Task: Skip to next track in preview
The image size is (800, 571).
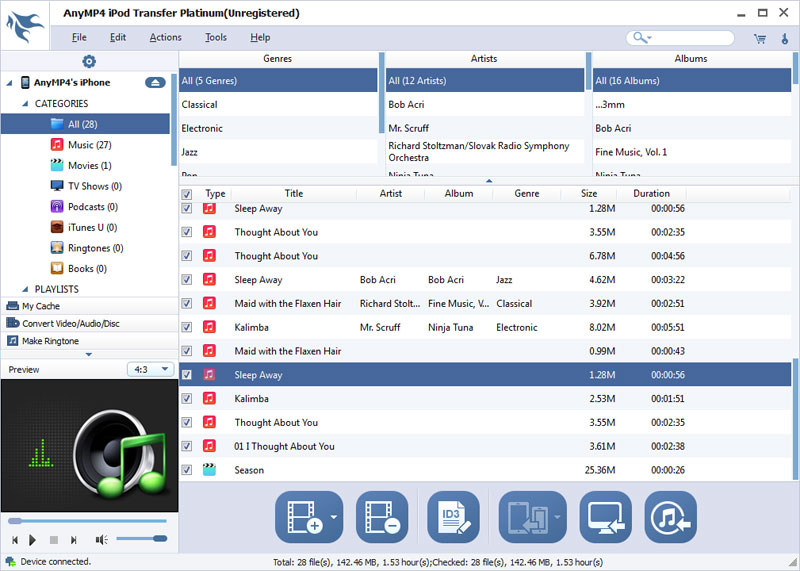Action: (x=73, y=539)
